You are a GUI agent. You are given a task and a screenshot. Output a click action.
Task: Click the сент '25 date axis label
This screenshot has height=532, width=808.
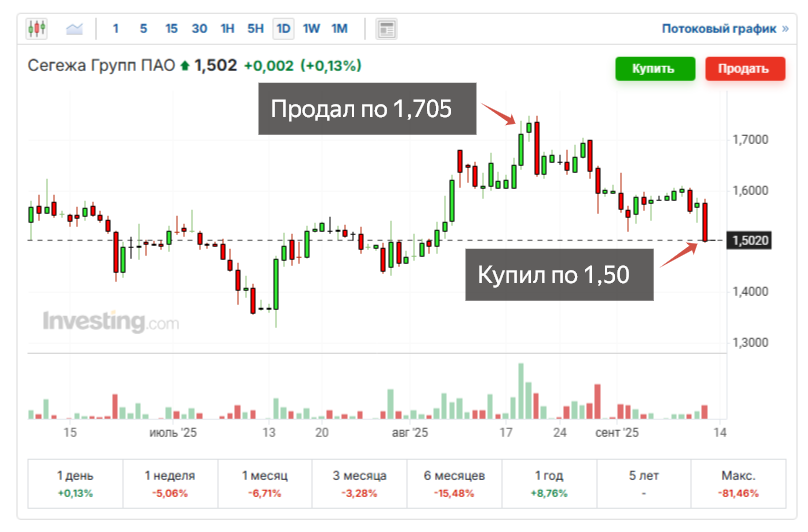pyautogui.click(x=617, y=433)
